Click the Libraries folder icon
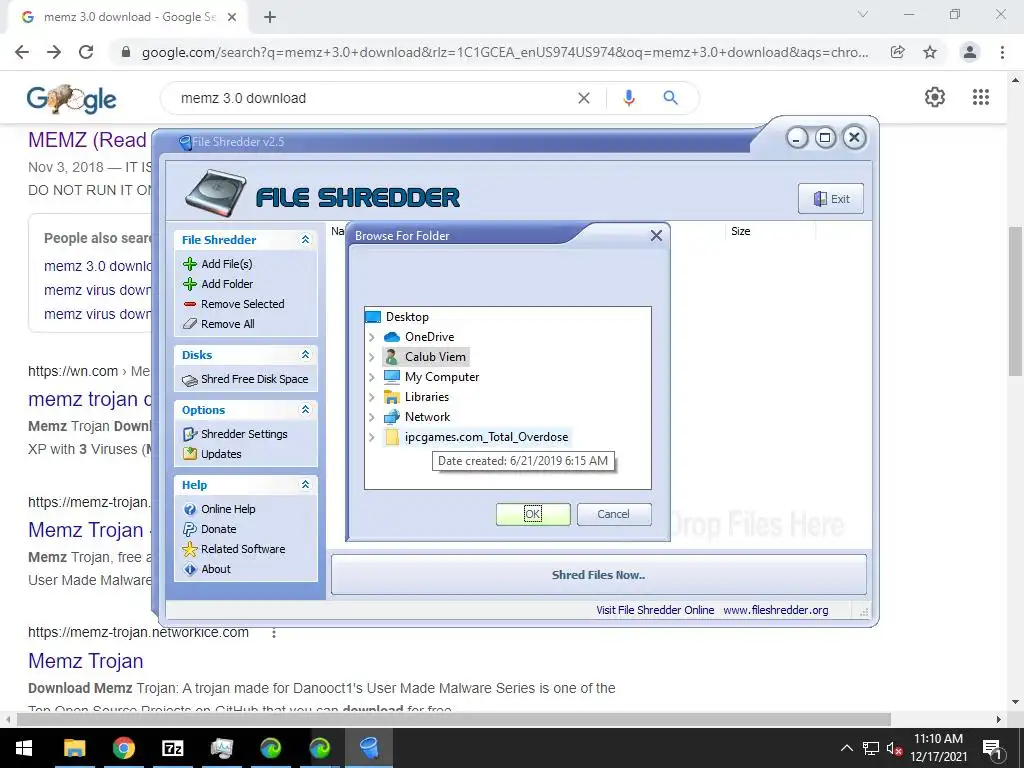Image resolution: width=1024 pixels, height=768 pixels. [x=391, y=397]
